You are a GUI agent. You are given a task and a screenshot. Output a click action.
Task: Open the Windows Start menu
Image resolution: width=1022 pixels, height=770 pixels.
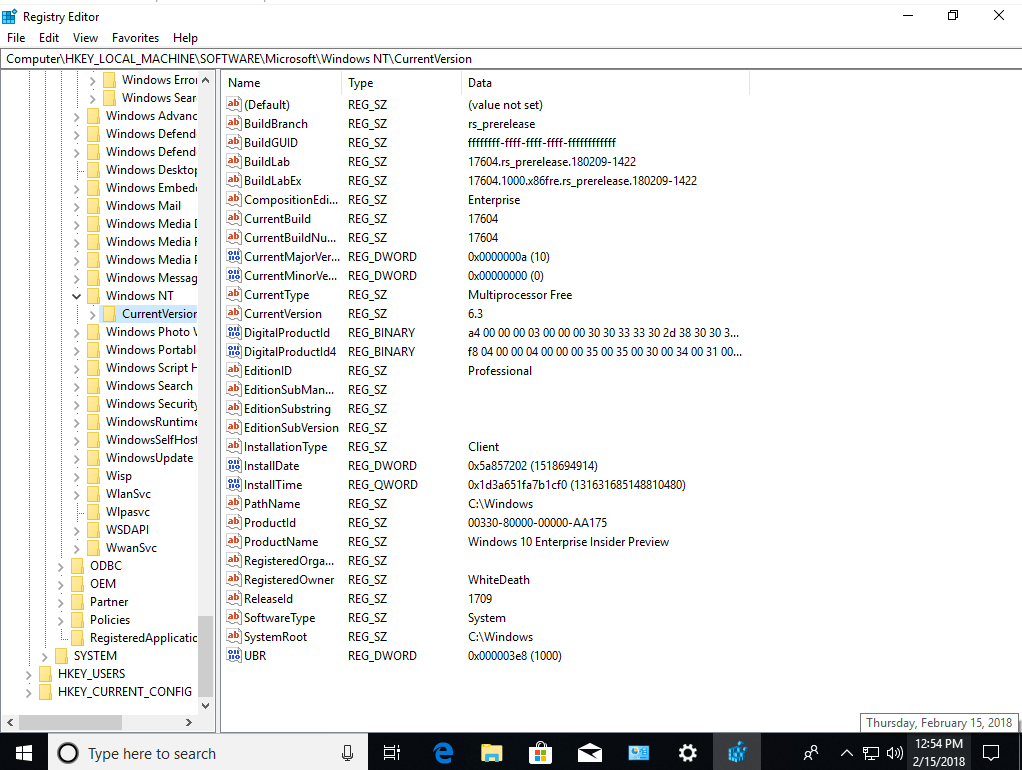23,753
